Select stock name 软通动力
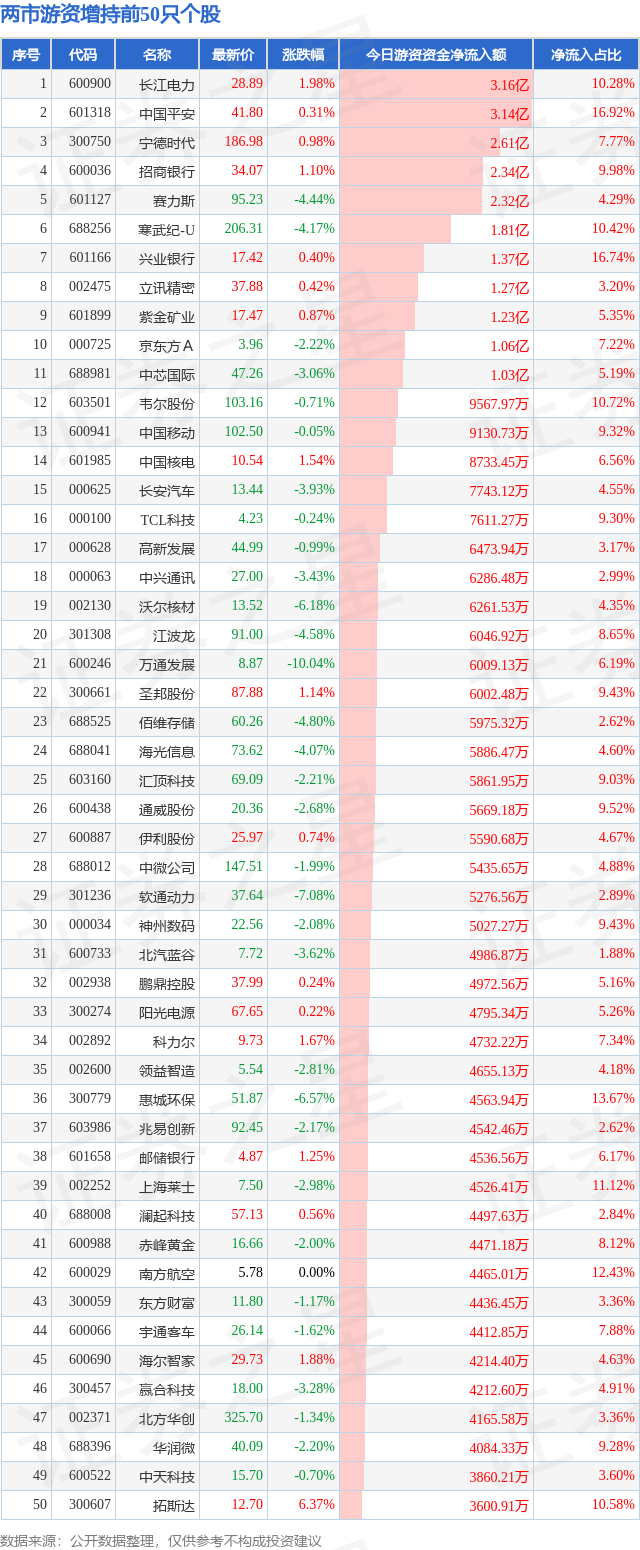The width and height of the screenshot is (640, 1550). (x=168, y=897)
